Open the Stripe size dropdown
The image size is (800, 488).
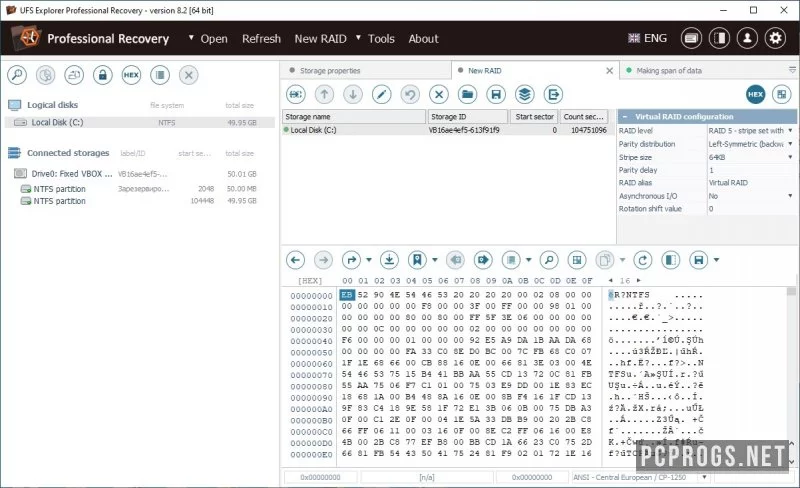point(790,157)
